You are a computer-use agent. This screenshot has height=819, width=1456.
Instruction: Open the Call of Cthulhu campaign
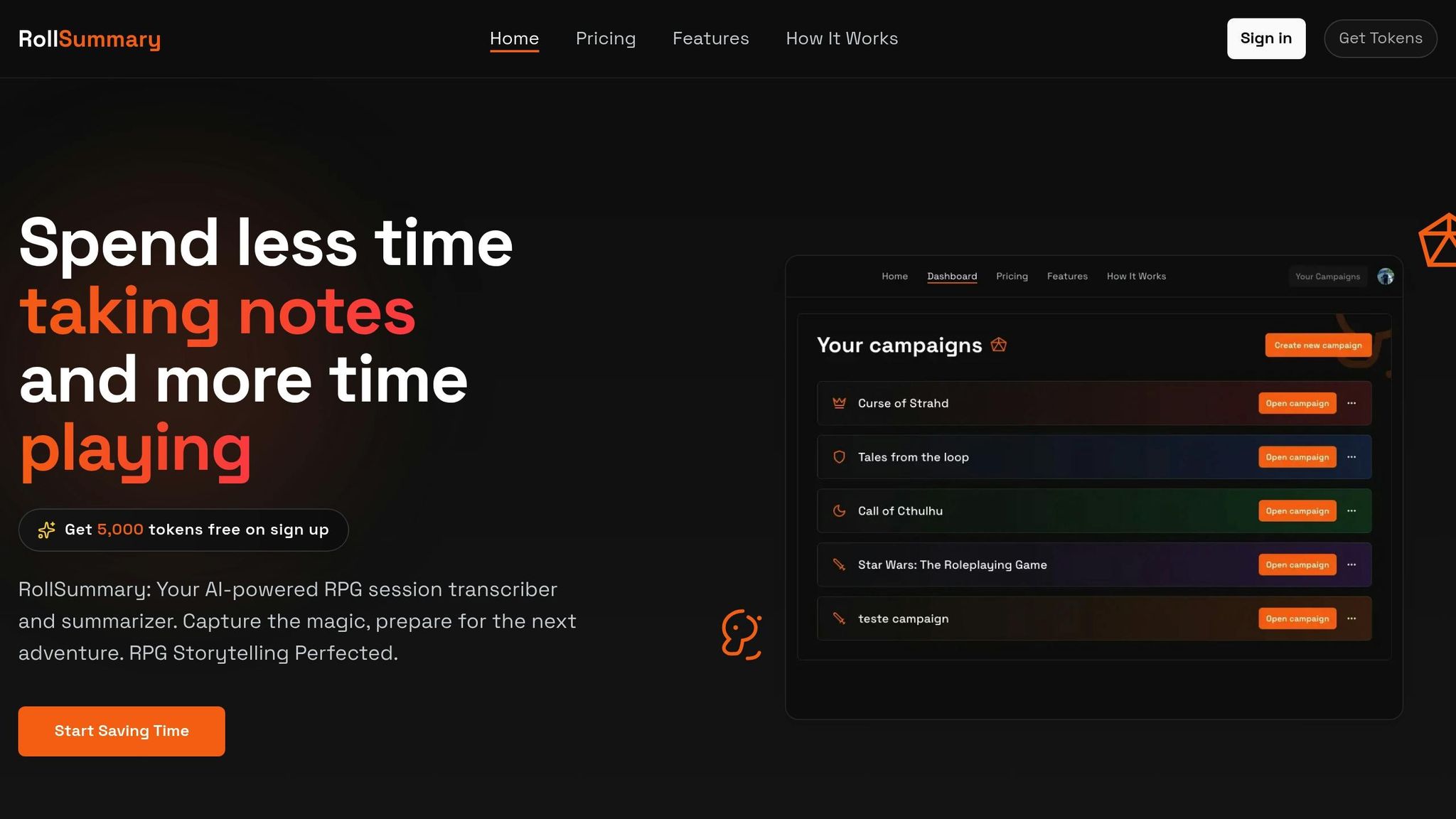pyautogui.click(x=1297, y=511)
